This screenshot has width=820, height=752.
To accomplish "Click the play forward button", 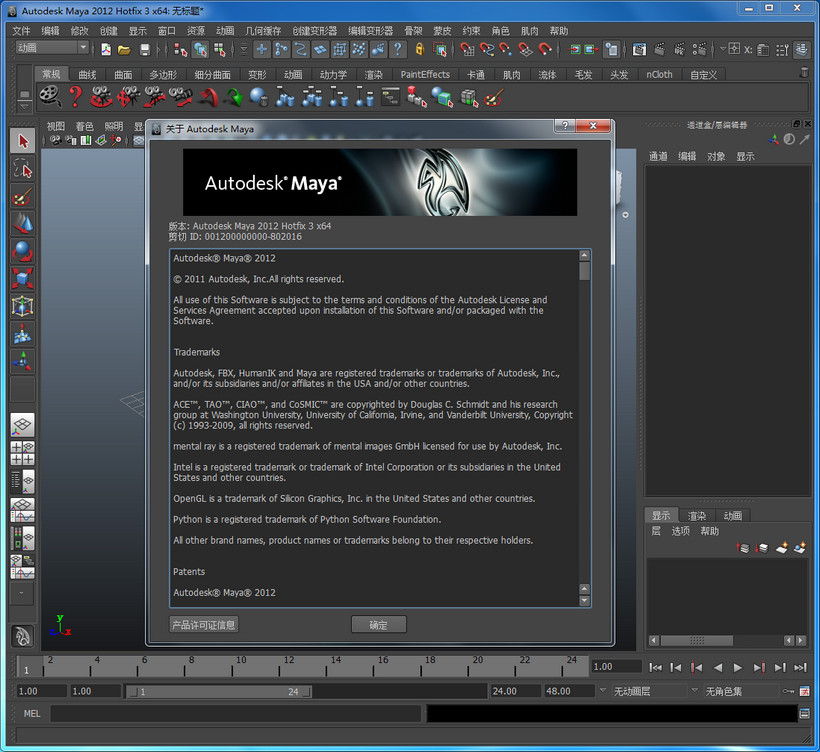I will coord(737,667).
